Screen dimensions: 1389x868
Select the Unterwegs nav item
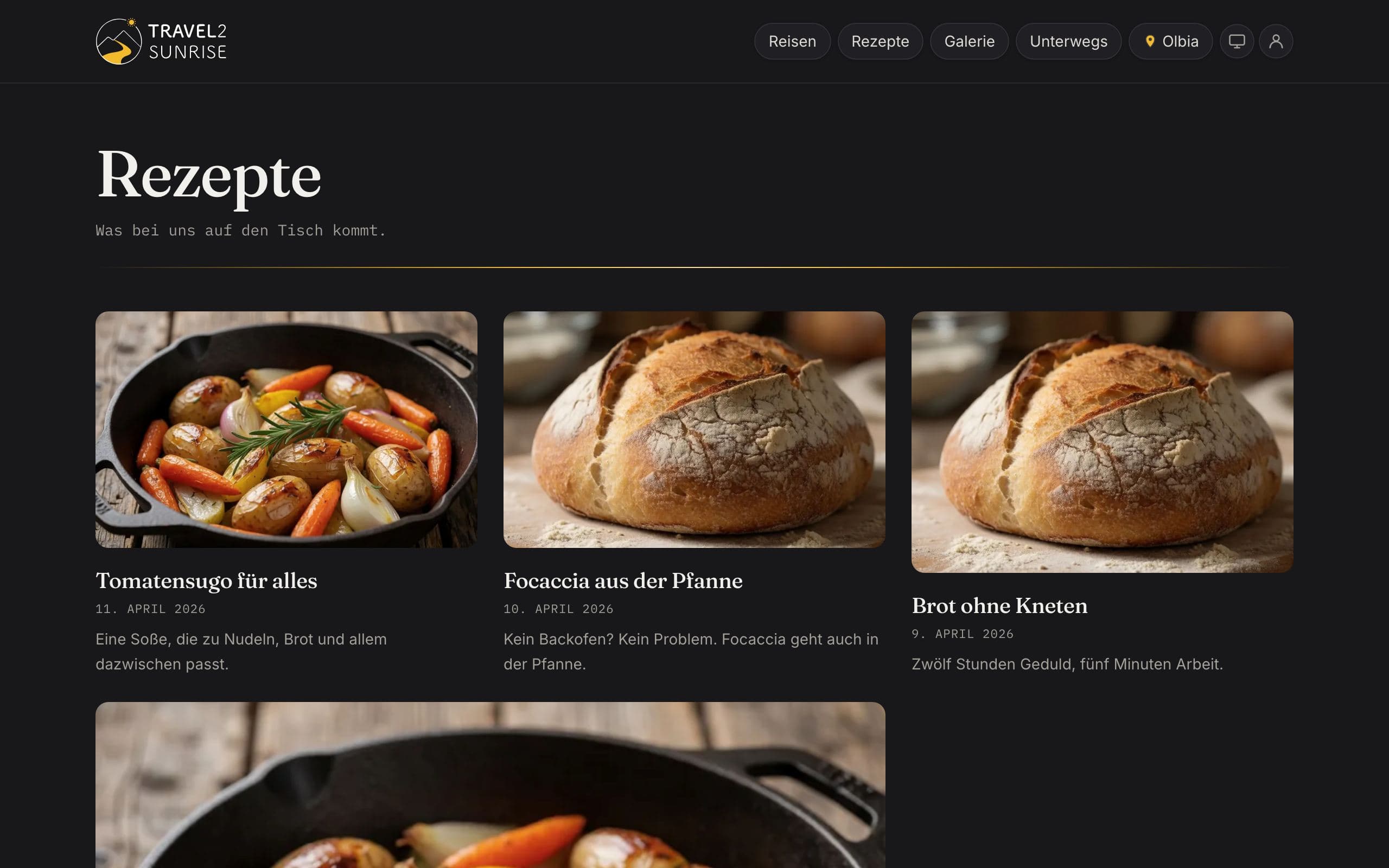pyautogui.click(x=1068, y=41)
